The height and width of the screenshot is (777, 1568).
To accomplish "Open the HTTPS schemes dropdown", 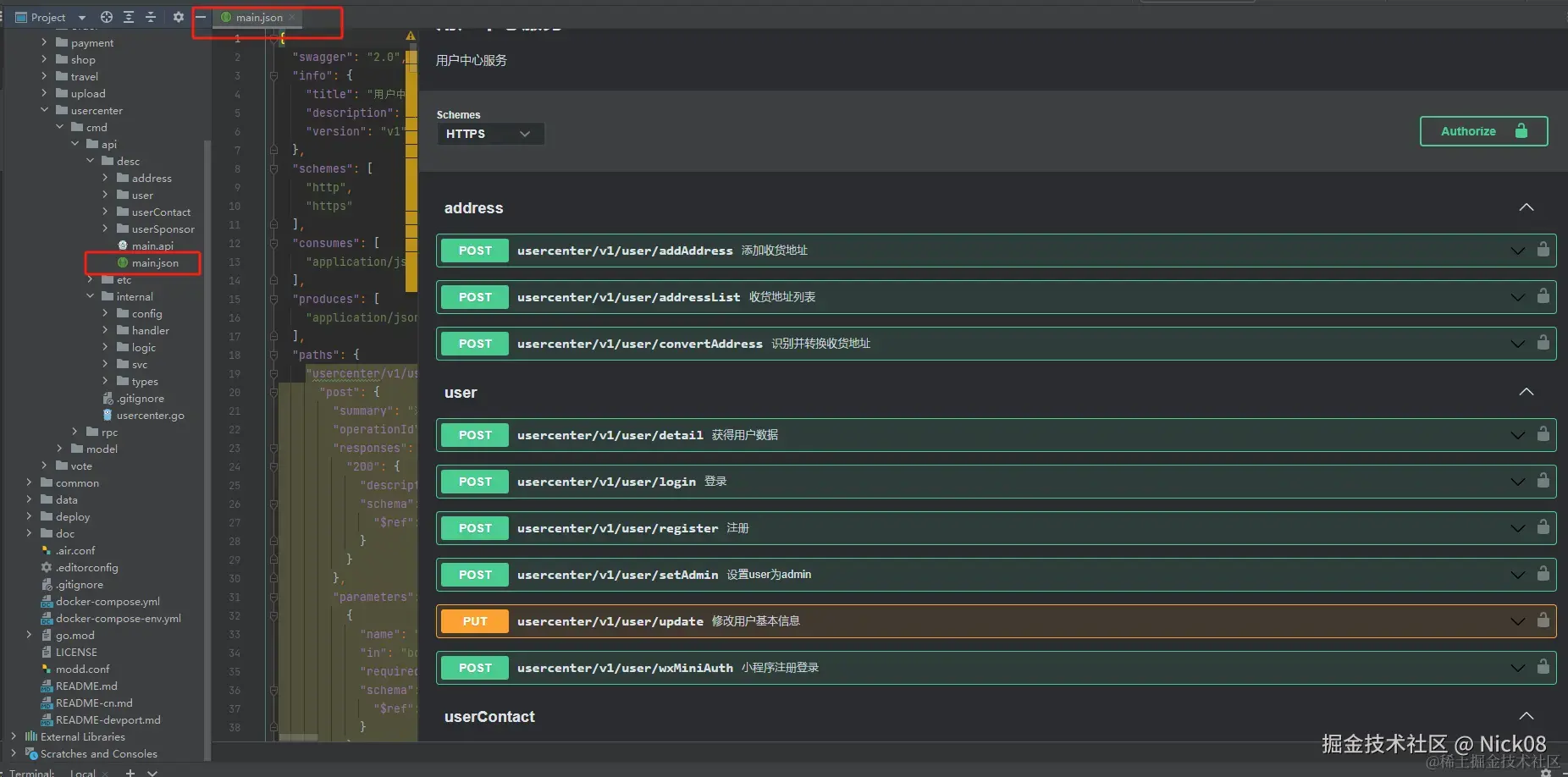I will (x=489, y=134).
